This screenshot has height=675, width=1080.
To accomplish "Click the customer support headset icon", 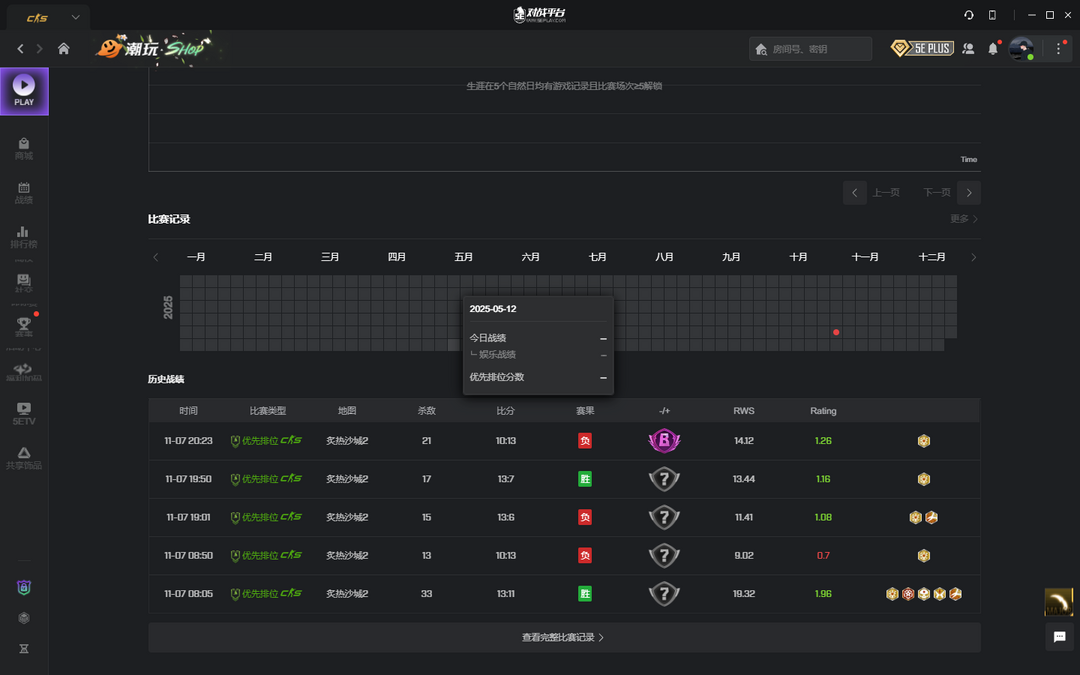I will (x=969, y=15).
